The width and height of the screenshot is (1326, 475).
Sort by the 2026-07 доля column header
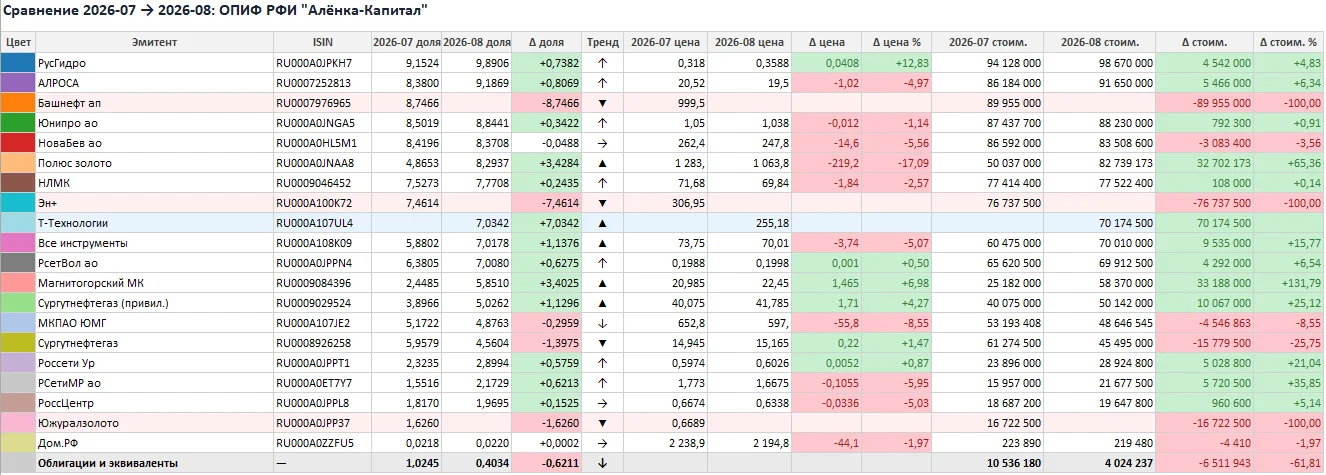point(407,42)
